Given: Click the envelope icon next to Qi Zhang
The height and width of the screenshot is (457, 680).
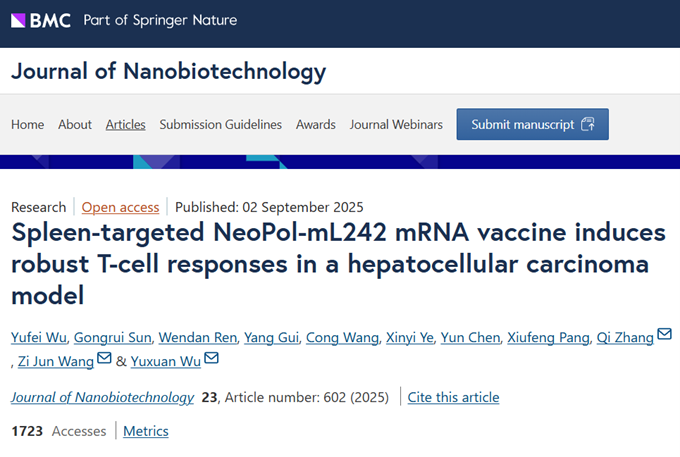Looking at the screenshot, I should tap(664, 334).
